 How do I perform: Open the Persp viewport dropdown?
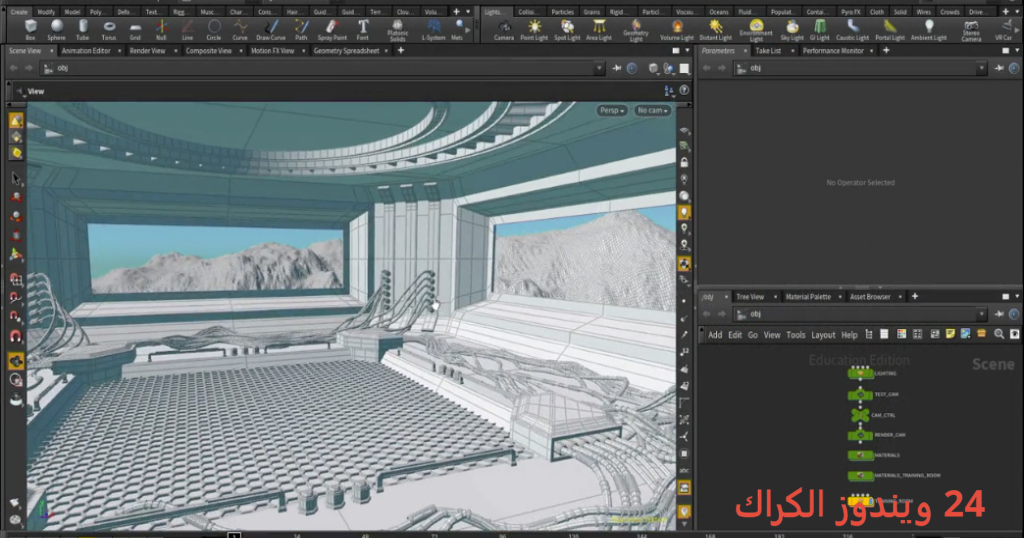click(612, 110)
